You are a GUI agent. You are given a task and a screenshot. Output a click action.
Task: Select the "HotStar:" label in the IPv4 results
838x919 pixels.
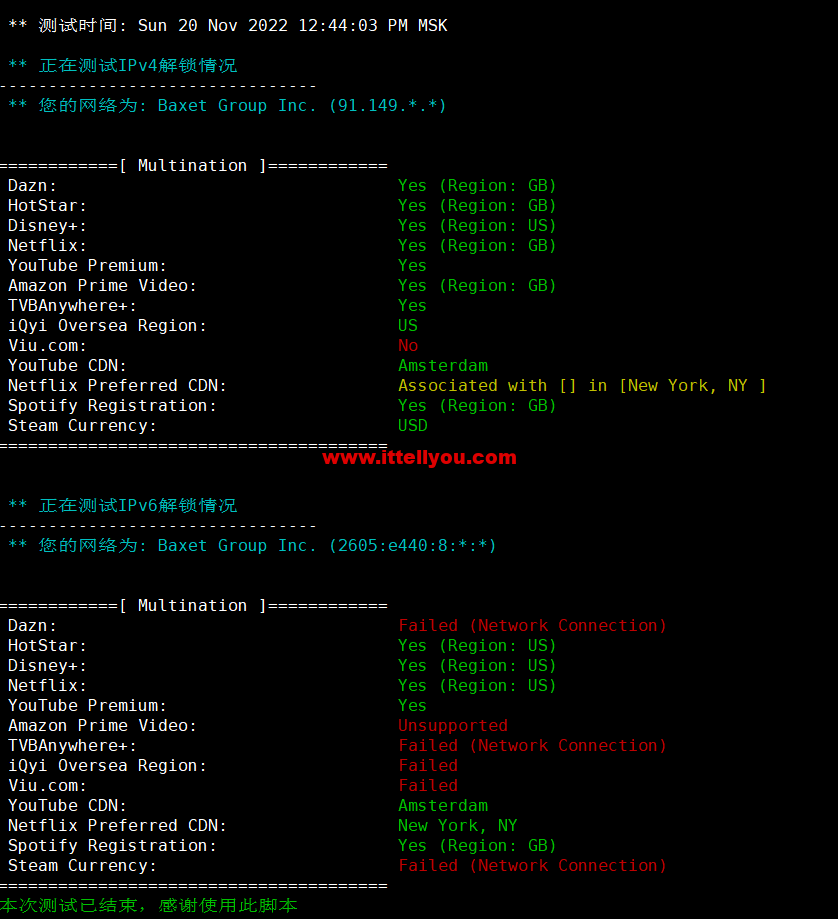(47, 206)
